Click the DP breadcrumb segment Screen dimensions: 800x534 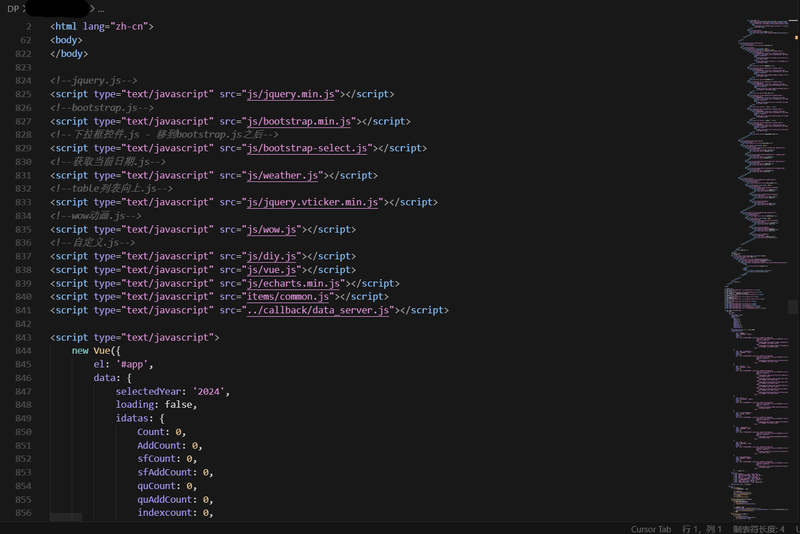13,8
